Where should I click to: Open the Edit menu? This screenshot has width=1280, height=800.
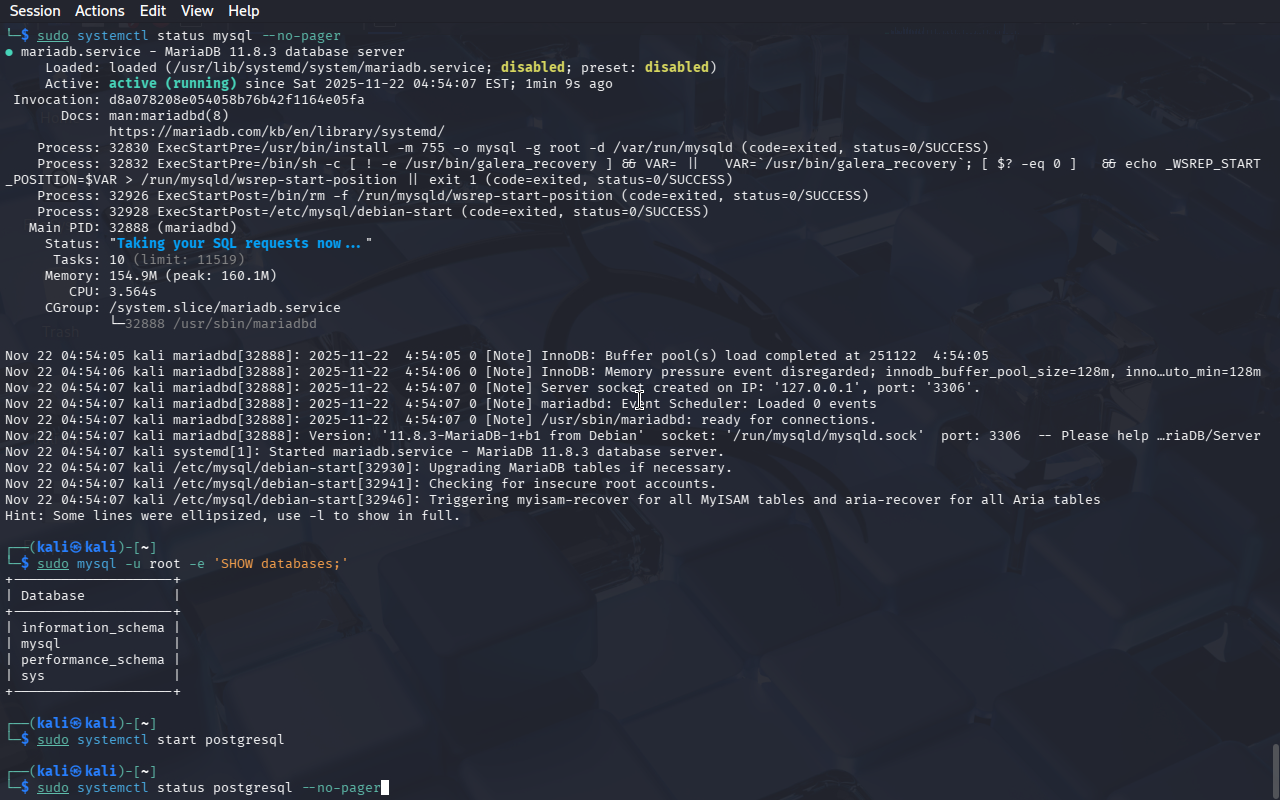153,11
